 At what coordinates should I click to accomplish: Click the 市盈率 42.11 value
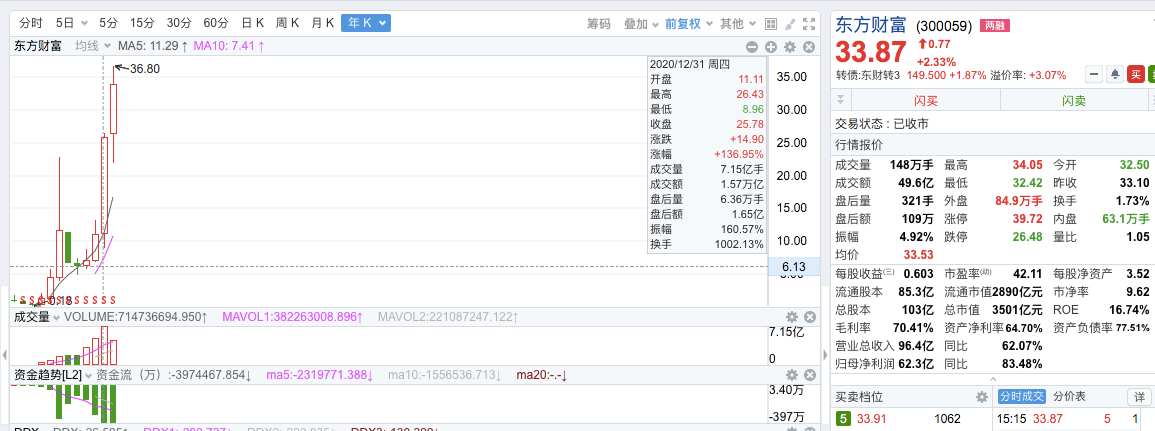pos(1028,274)
